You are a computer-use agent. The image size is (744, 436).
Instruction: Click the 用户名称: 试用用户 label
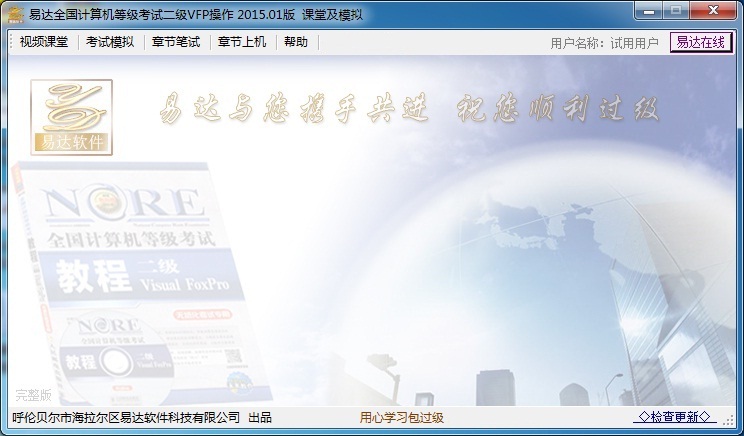[x=604, y=43]
